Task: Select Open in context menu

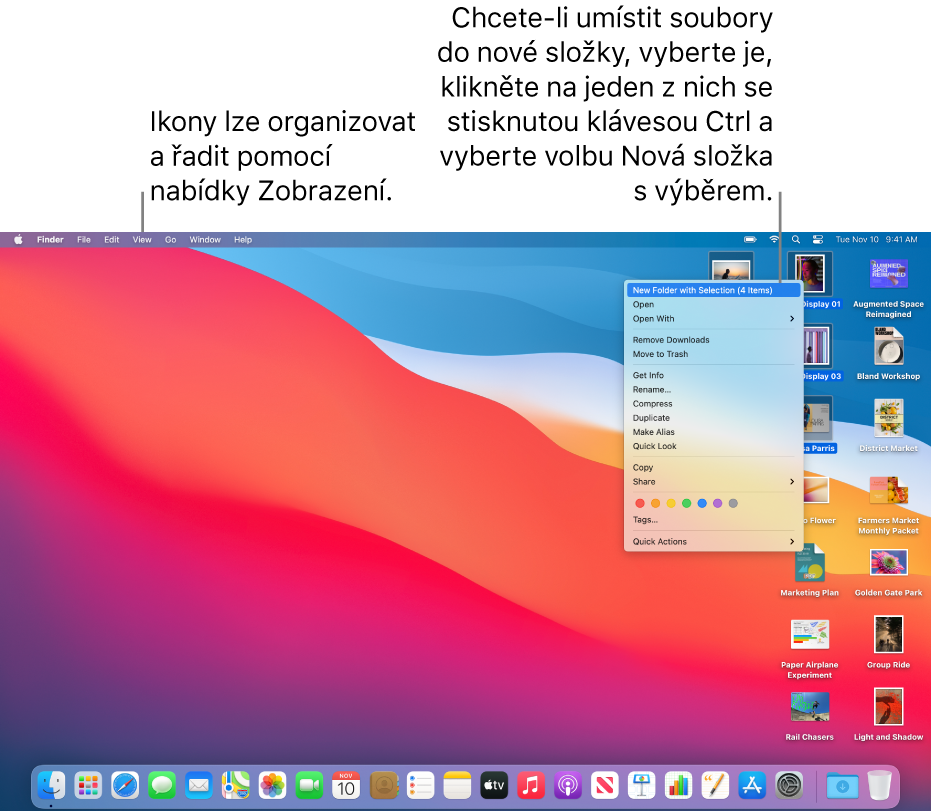Action: [714, 305]
